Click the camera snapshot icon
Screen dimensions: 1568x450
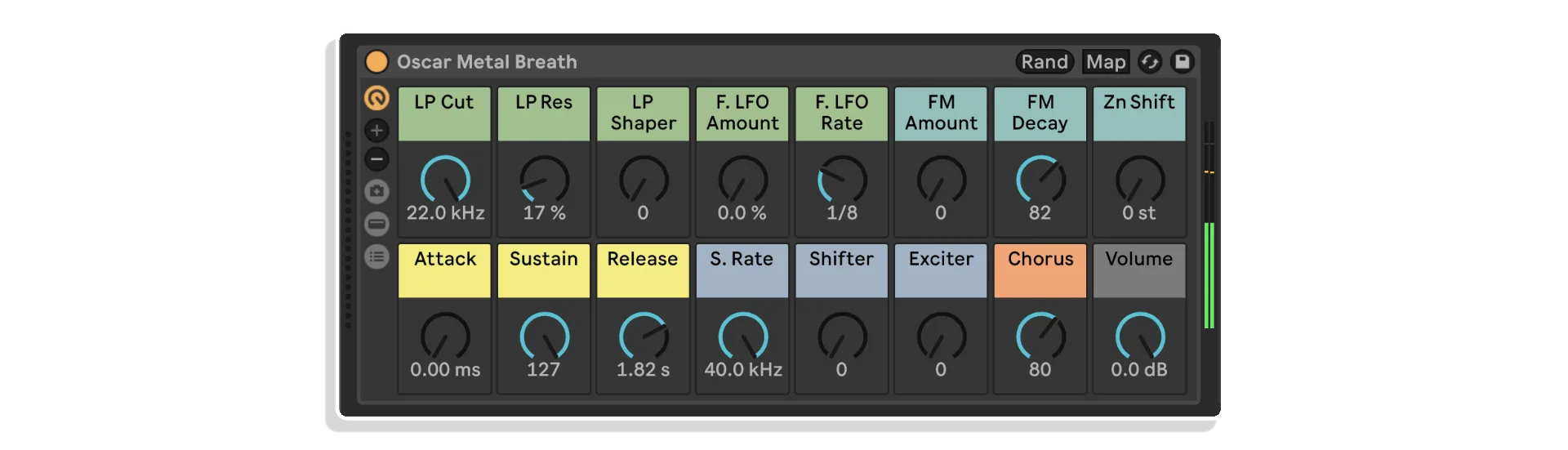[x=376, y=191]
